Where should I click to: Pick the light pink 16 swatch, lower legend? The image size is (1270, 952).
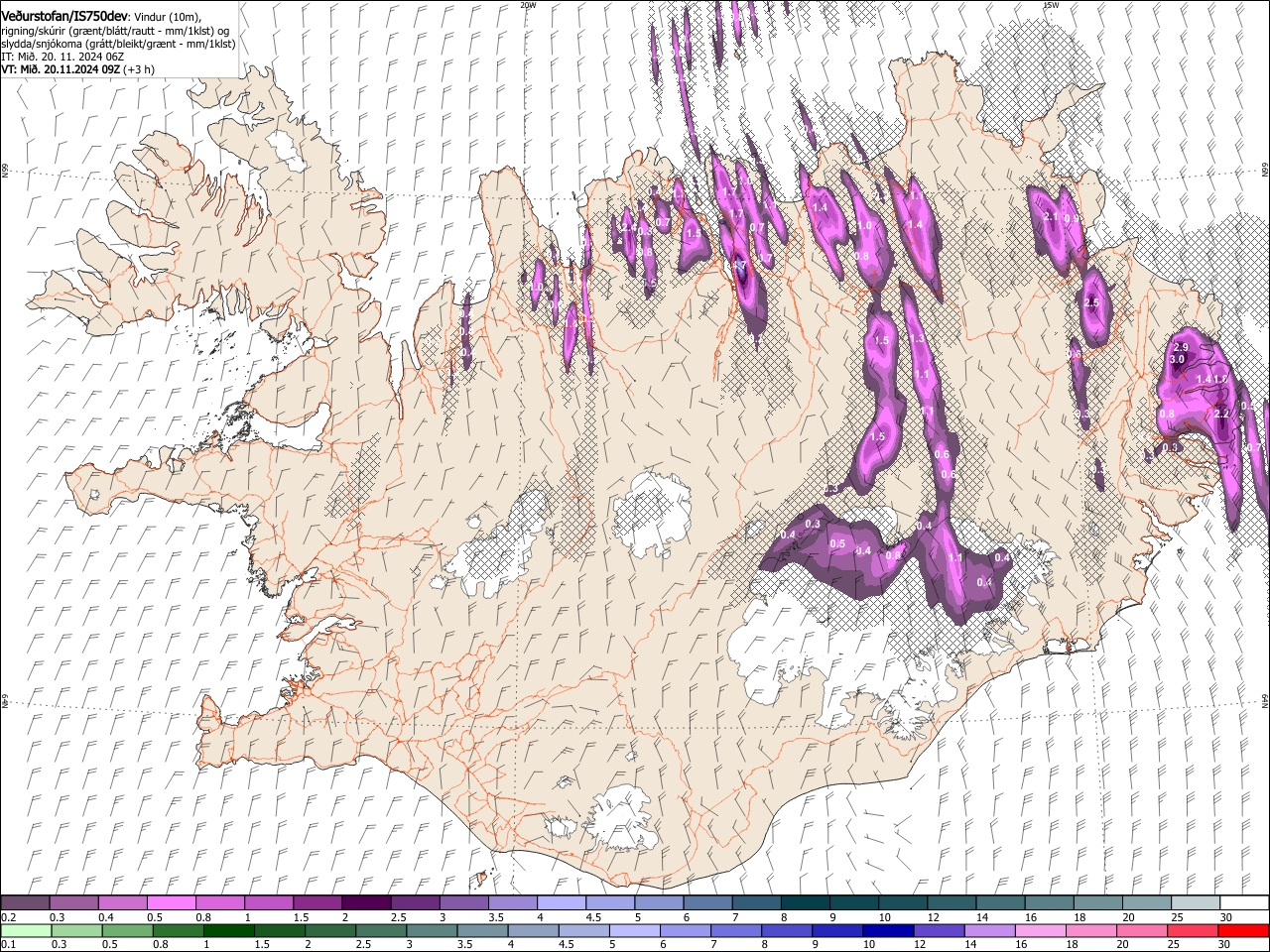[1042, 929]
